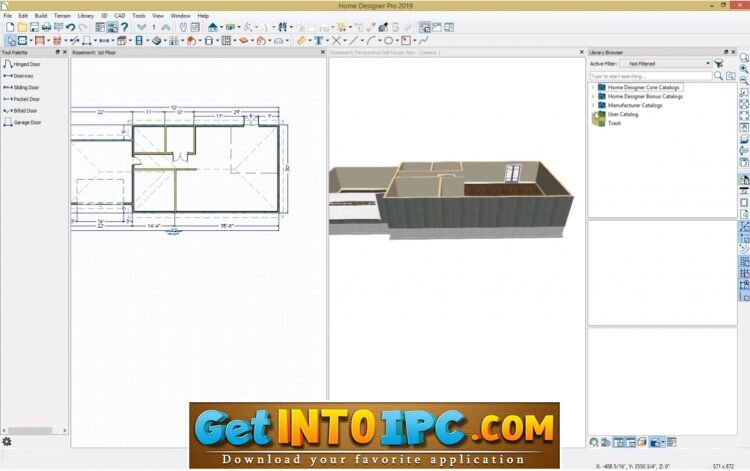Select Pocket Door in Tool Palette
750x471 pixels.
pos(22,99)
